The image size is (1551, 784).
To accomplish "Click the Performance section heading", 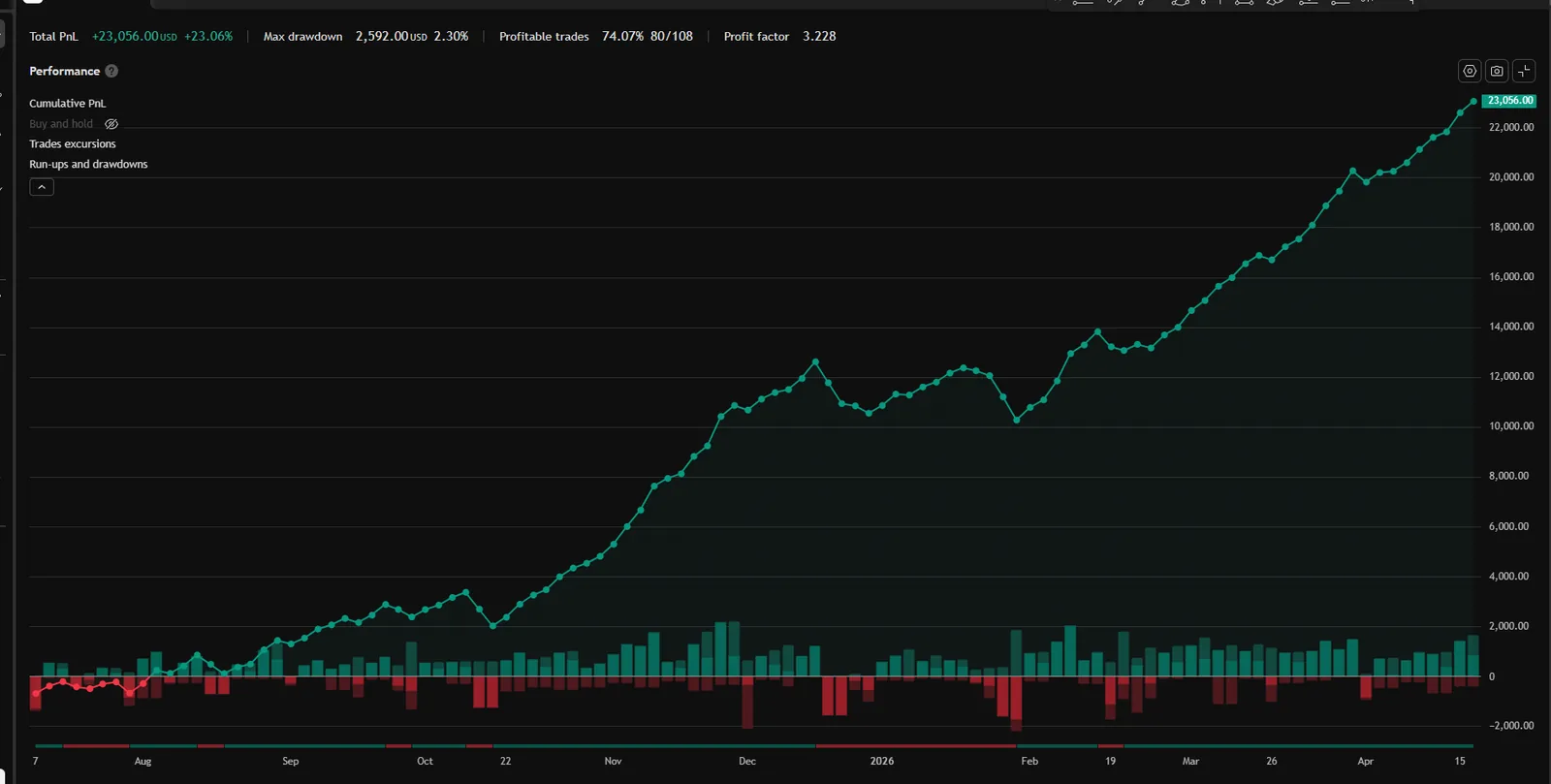I will pyautogui.click(x=65, y=71).
